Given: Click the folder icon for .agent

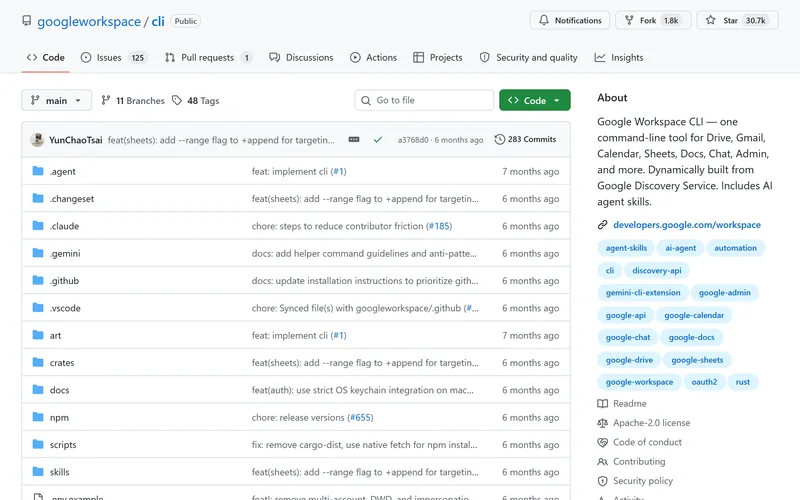Looking at the screenshot, I should pyautogui.click(x=38, y=171).
